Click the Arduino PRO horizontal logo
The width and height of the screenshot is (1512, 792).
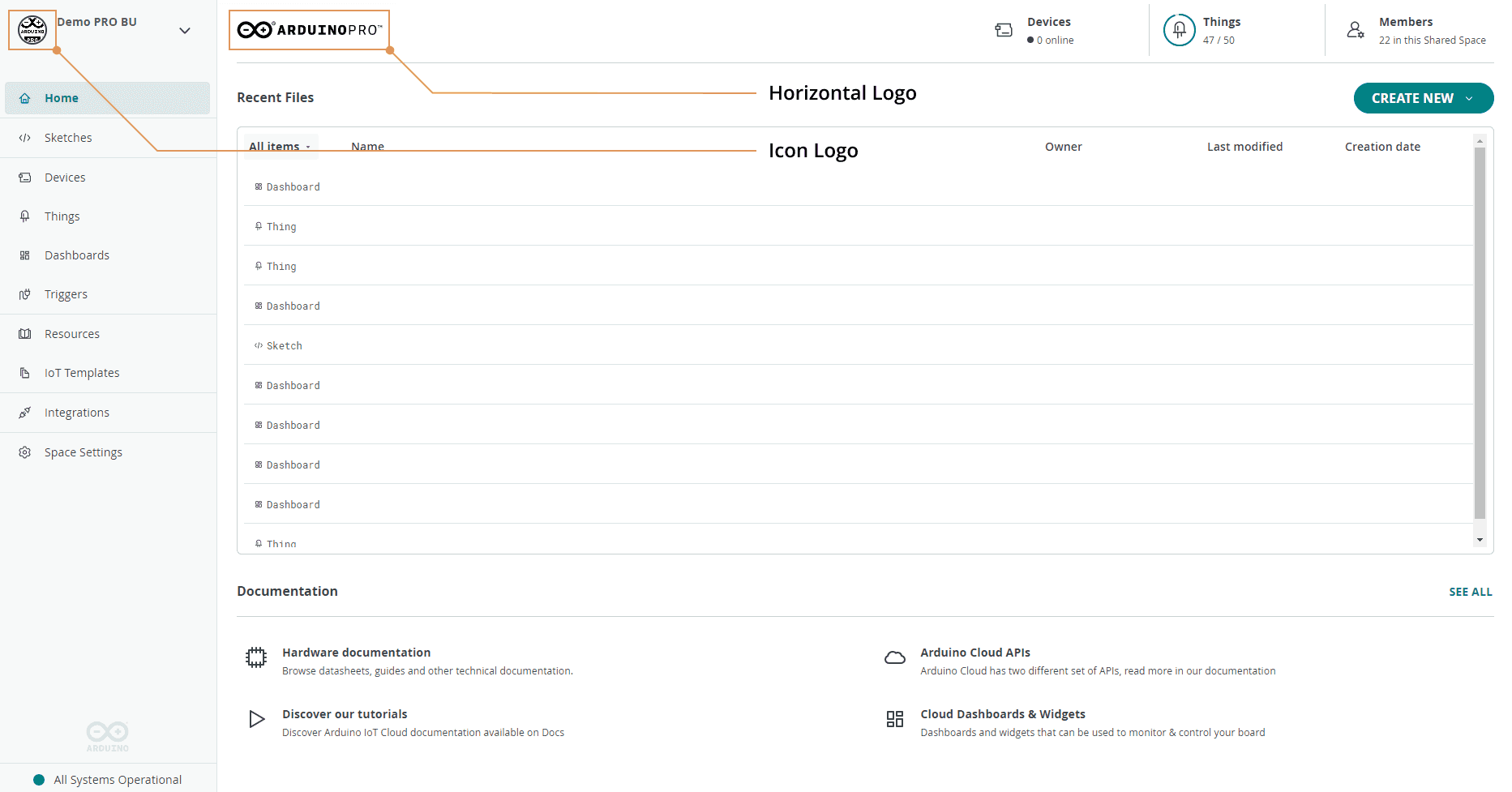[309, 30]
